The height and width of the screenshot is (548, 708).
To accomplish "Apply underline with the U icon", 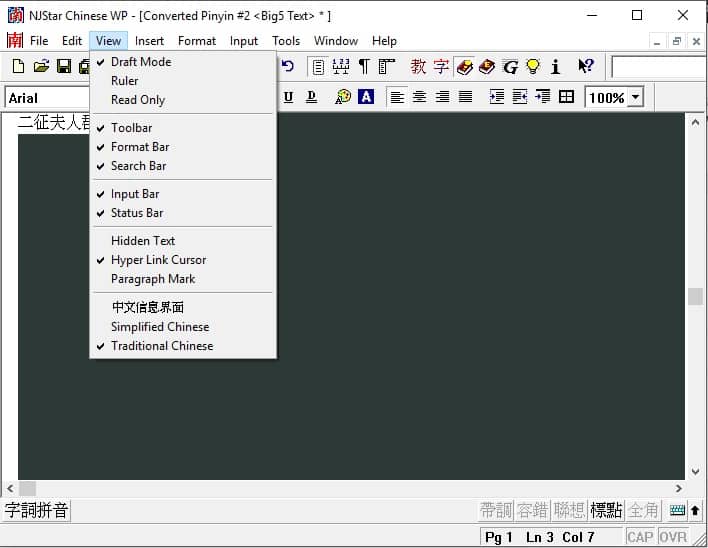I will (x=288, y=97).
